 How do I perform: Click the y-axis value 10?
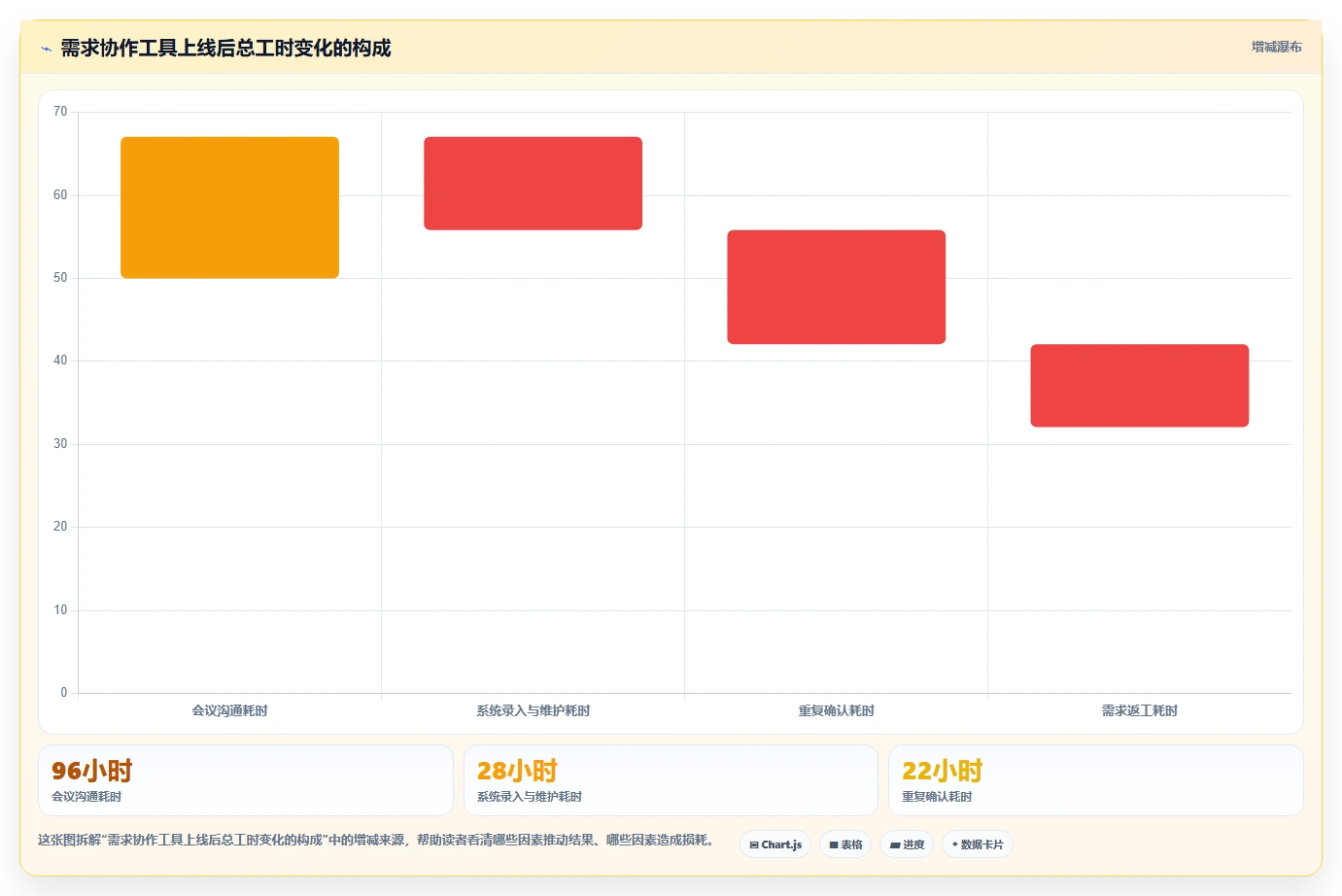[x=60, y=610]
